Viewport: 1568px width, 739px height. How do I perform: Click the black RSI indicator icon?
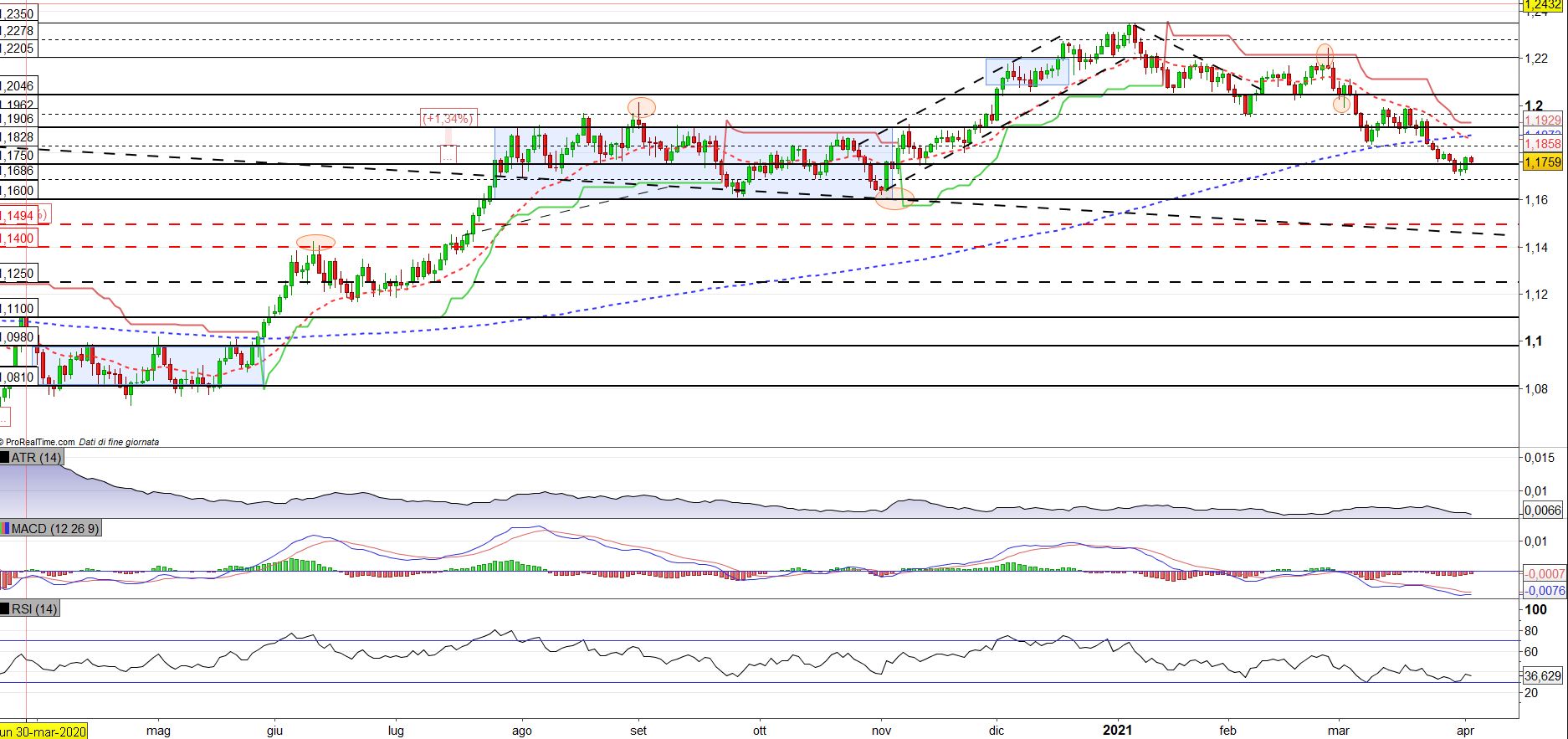[x=5, y=608]
